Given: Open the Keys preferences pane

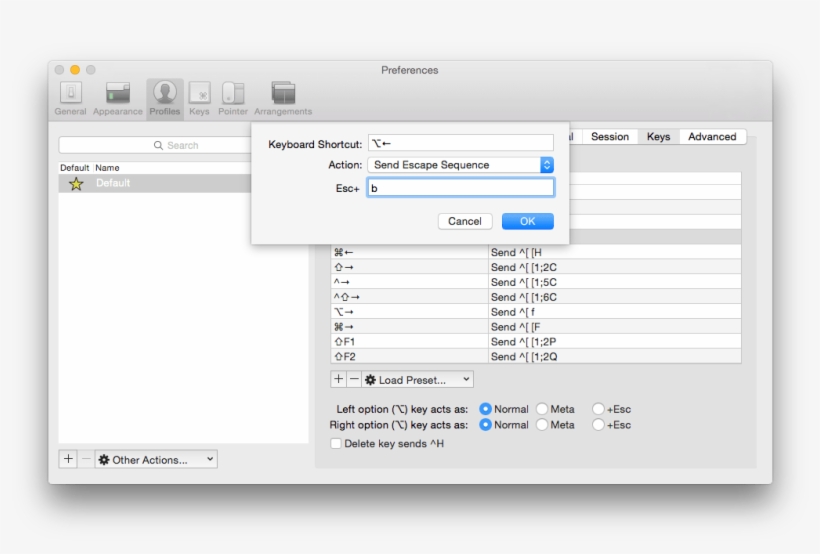Looking at the screenshot, I should coord(199,95).
